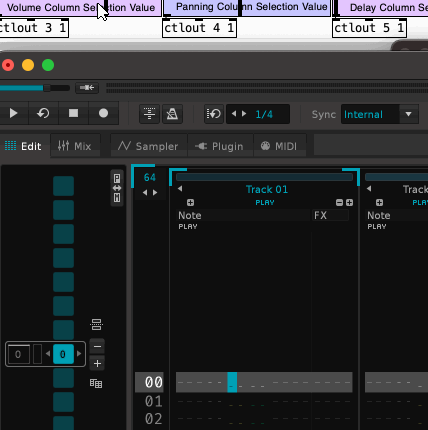Click the plus icon left of Track 01 PLAY
The height and width of the screenshot is (430, 428).
[190, 202]
